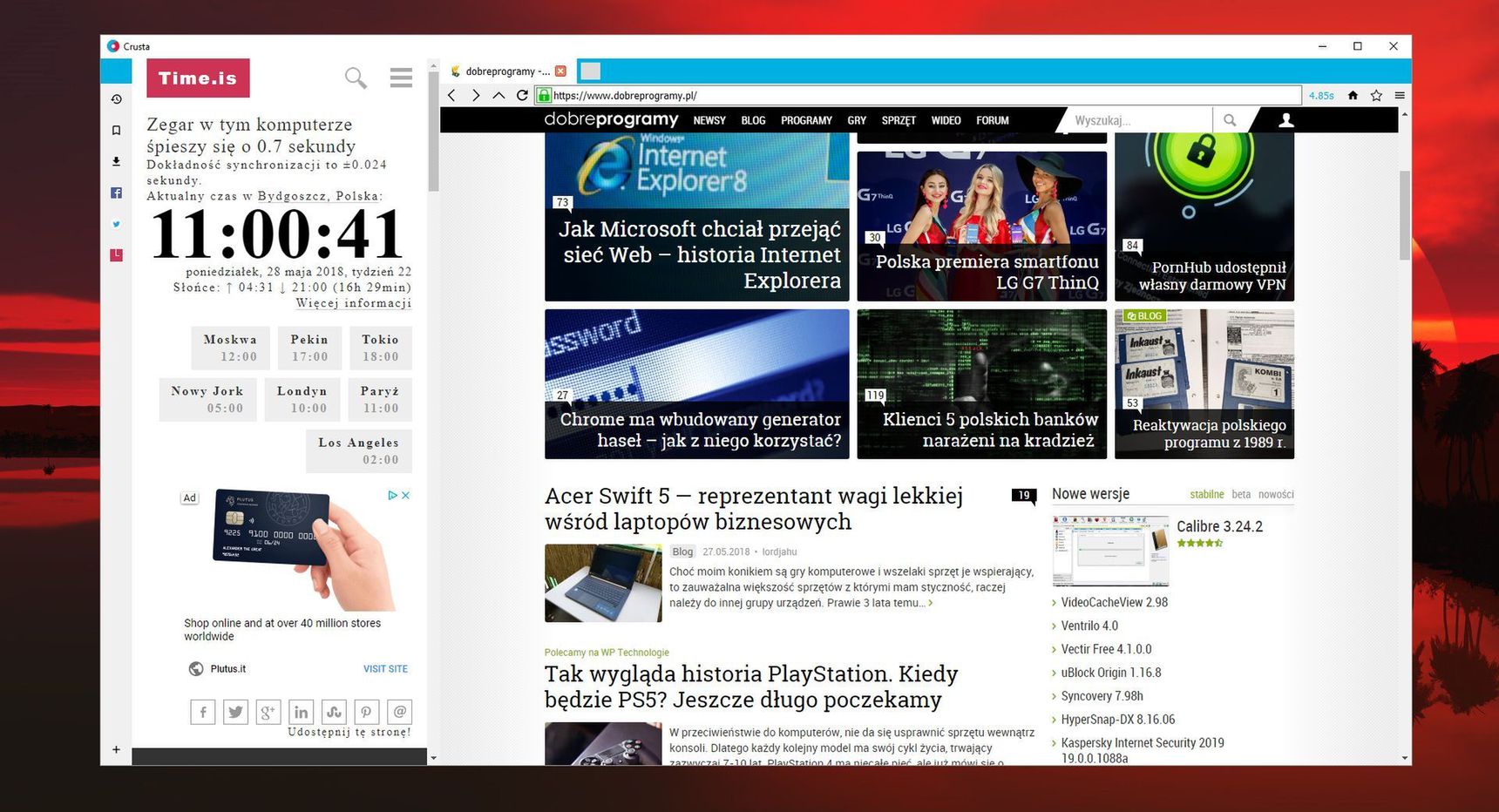Screen dimensions: 1499x812
Task: Switch Nowe wersje to stabilne tab
Action: (1207, 495)
